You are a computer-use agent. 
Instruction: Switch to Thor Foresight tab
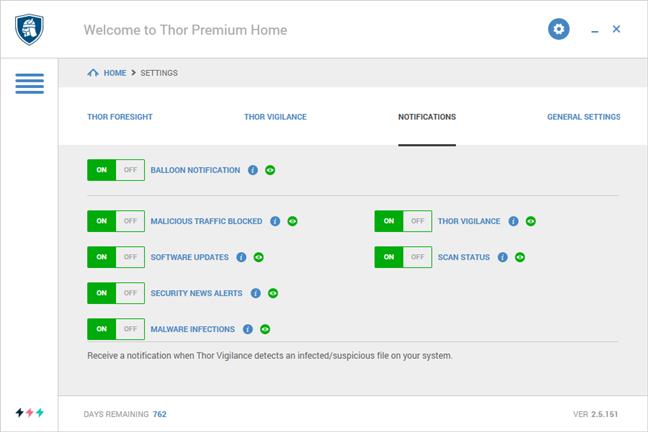[120, 117]
